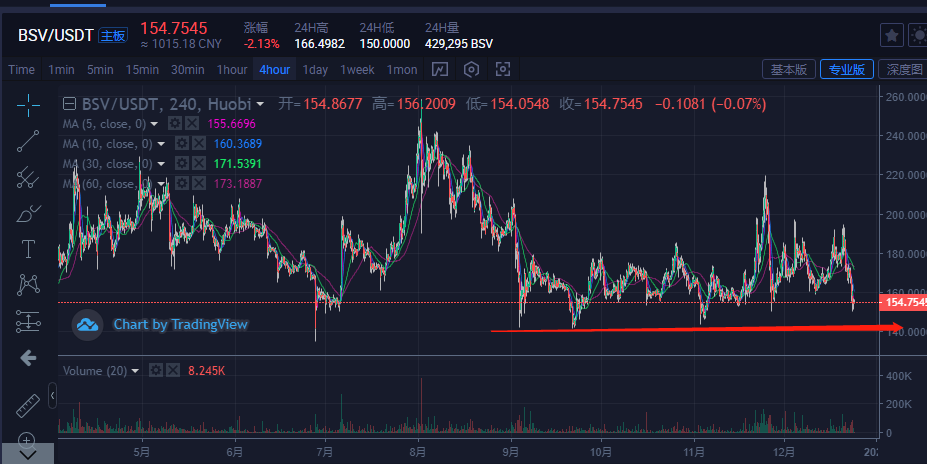The height and width of the screenshot is (464, 927).
Task: Select the 15min interval
Action: (x=142, y=70)
